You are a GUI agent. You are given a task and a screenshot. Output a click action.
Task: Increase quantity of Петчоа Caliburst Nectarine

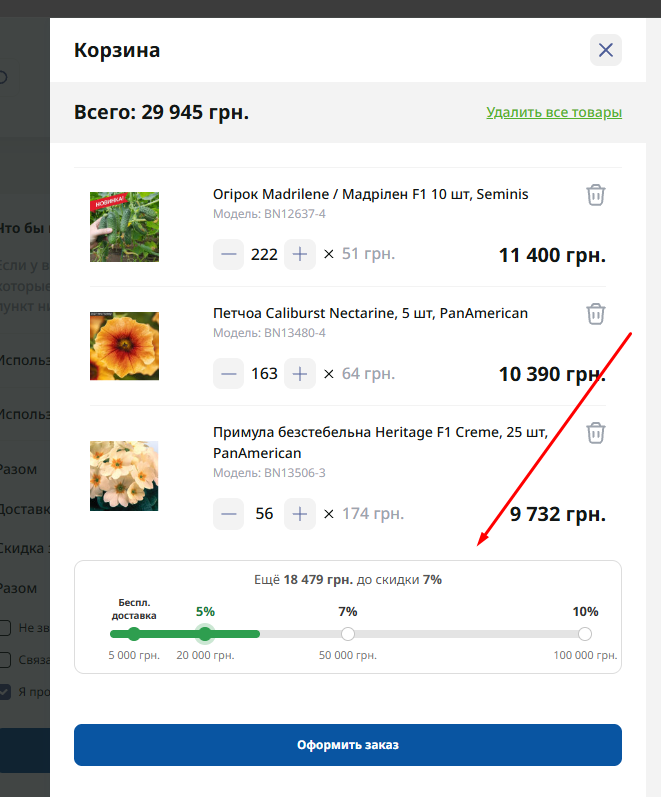pos(300,374)
